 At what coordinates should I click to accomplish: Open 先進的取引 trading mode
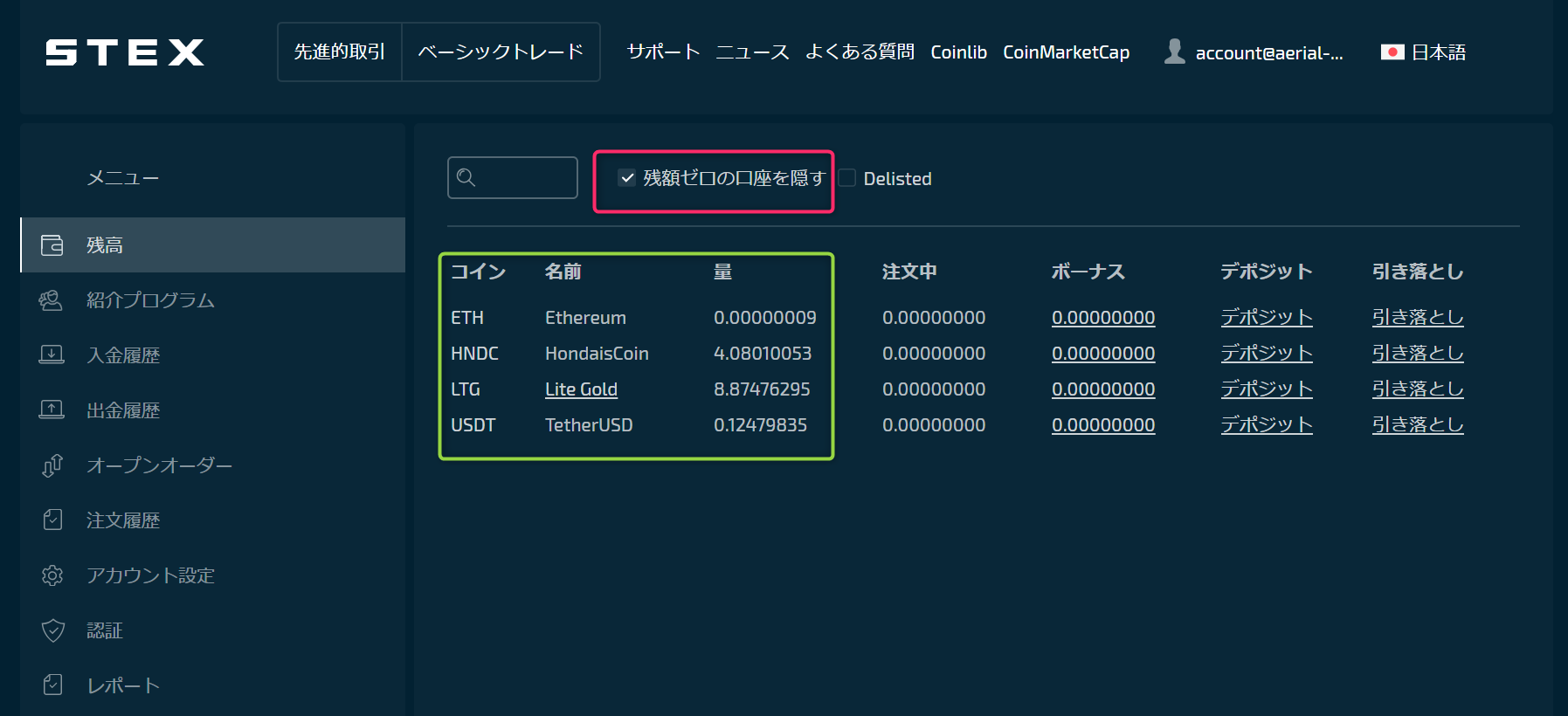click(340, 52)
